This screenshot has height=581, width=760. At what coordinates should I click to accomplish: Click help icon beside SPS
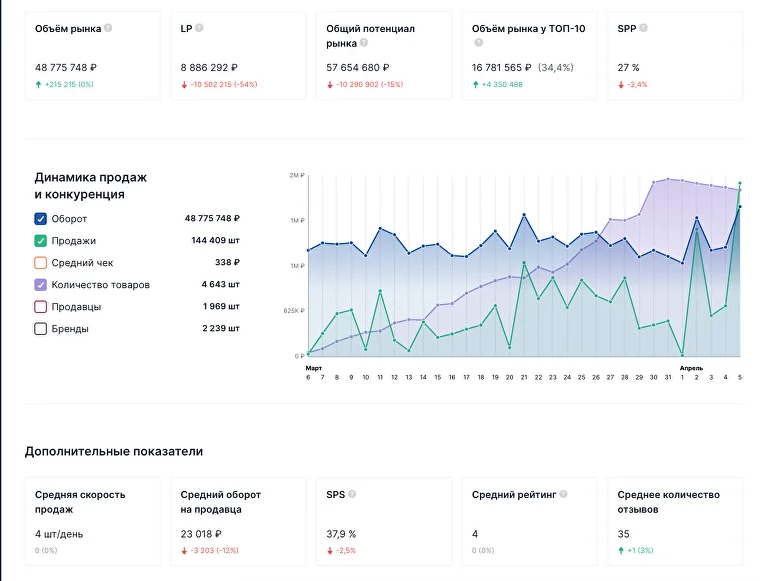352,494
